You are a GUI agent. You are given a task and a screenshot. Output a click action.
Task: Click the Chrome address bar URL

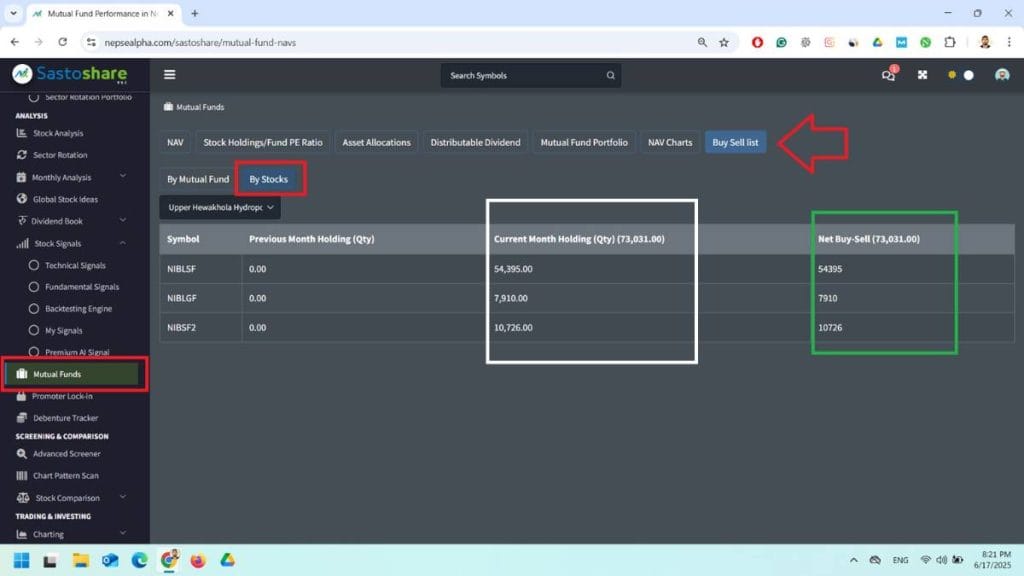[200, 42]
